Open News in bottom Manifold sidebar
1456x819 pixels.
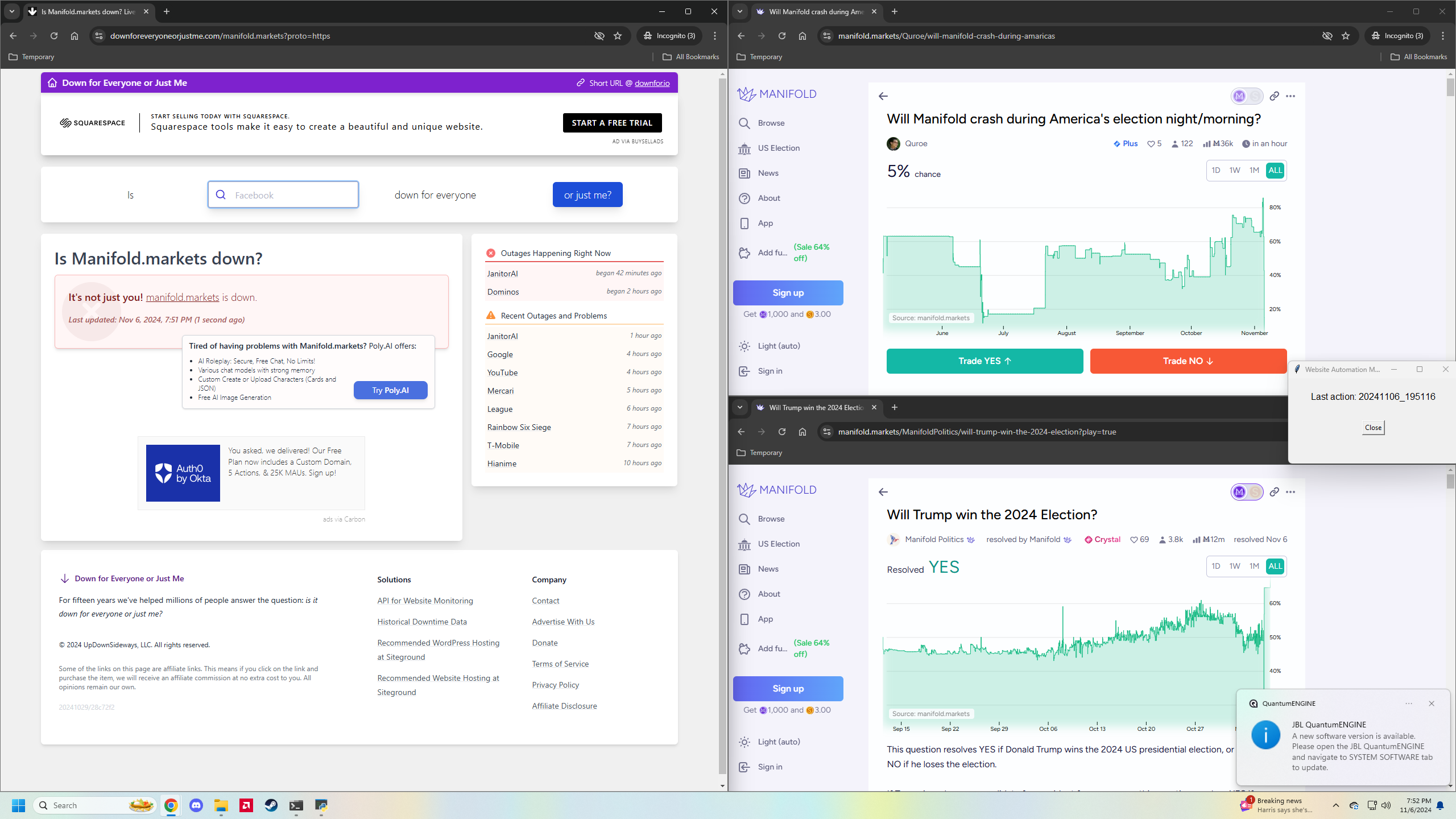(768, 569)
